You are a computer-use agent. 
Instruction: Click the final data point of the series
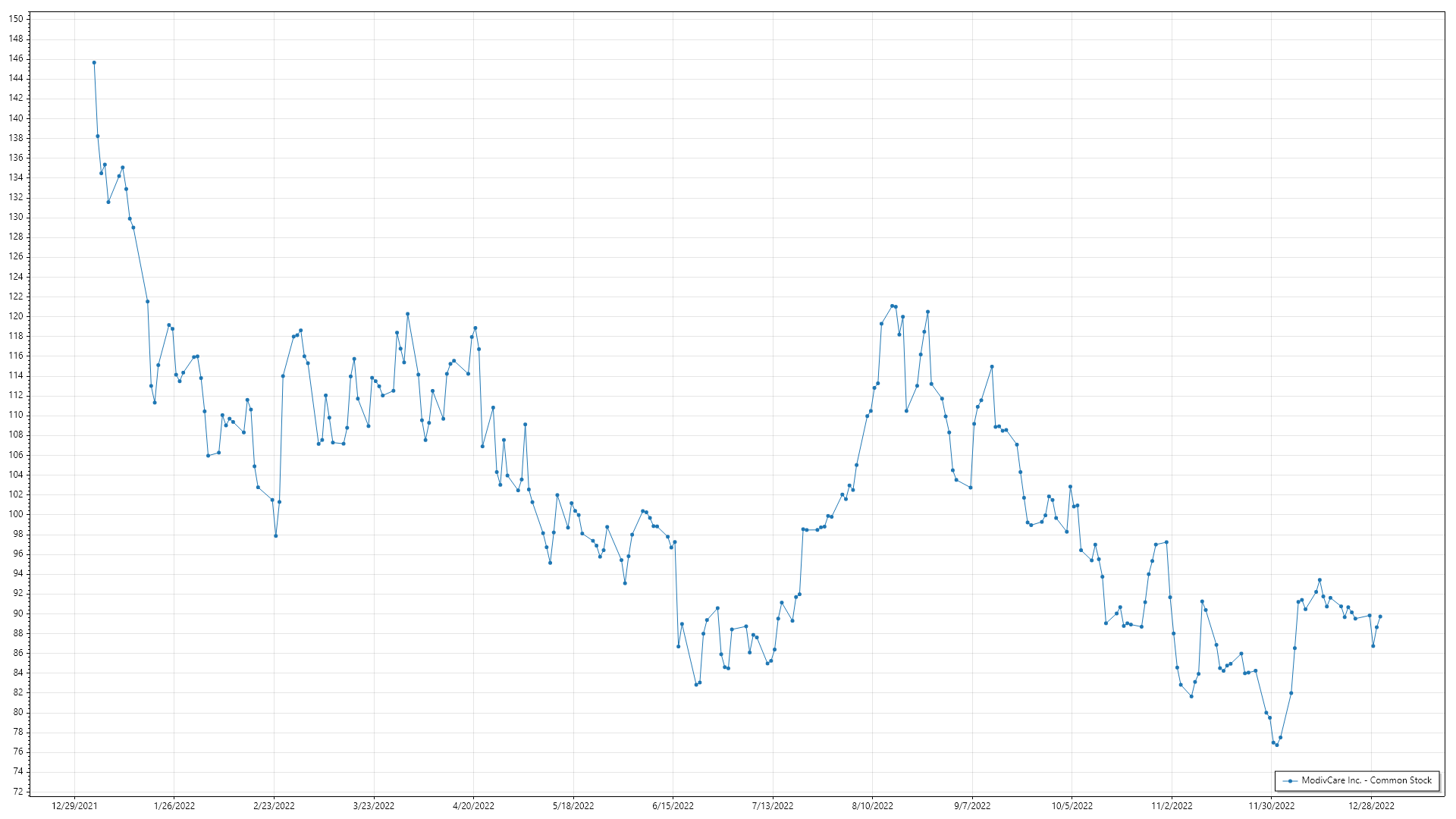(x=1380, y=617)
